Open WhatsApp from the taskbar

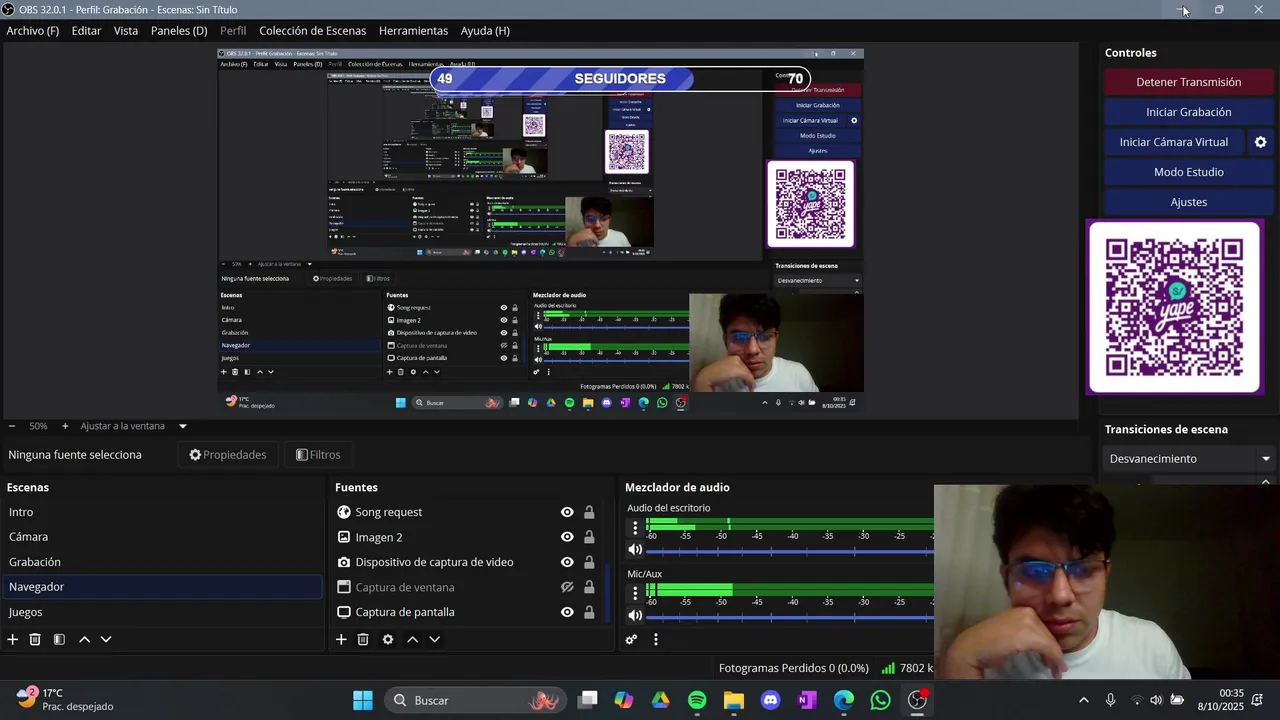coord(880,700)
